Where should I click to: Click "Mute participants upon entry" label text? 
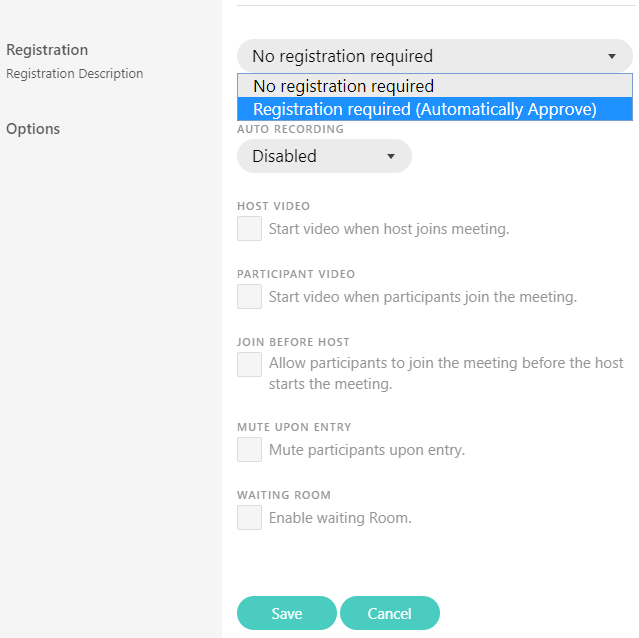point(367,450)
